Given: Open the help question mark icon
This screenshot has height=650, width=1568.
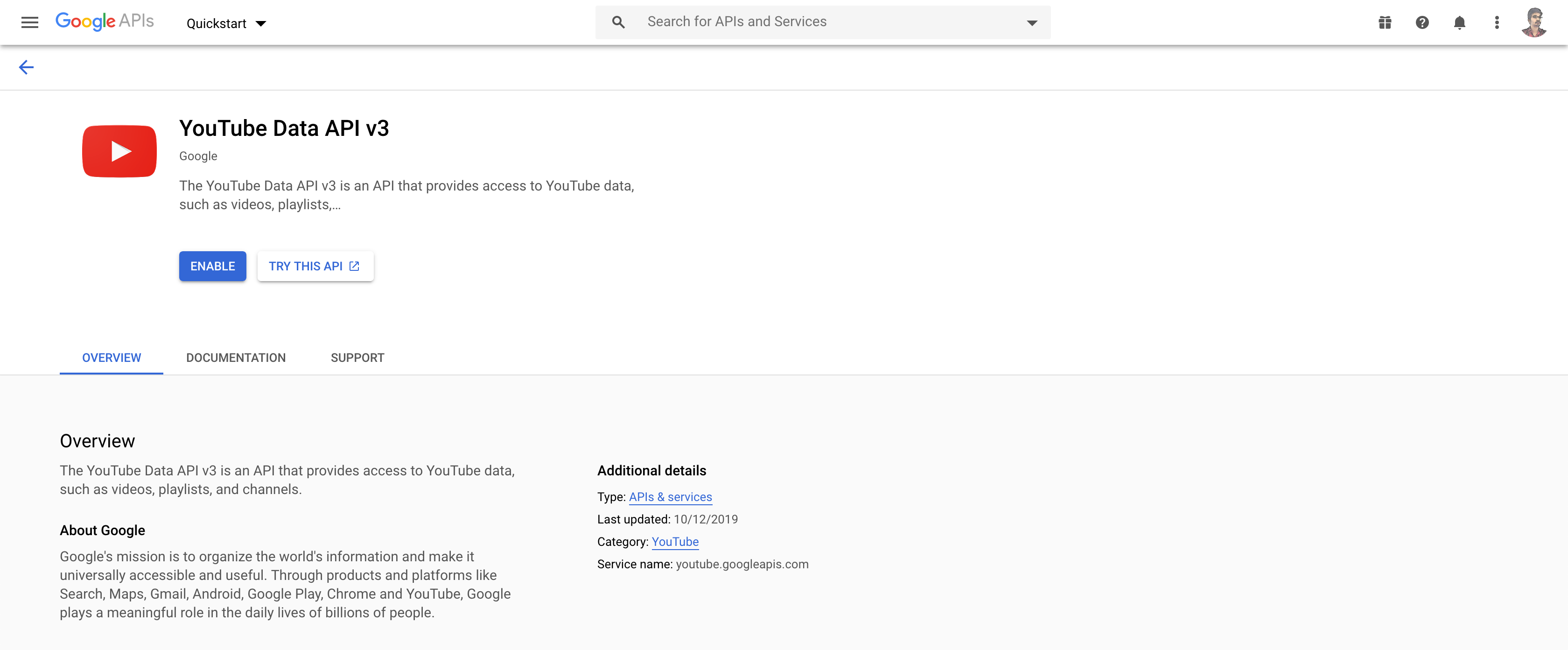Looking at the screenshot, I should coord(1422,22).
